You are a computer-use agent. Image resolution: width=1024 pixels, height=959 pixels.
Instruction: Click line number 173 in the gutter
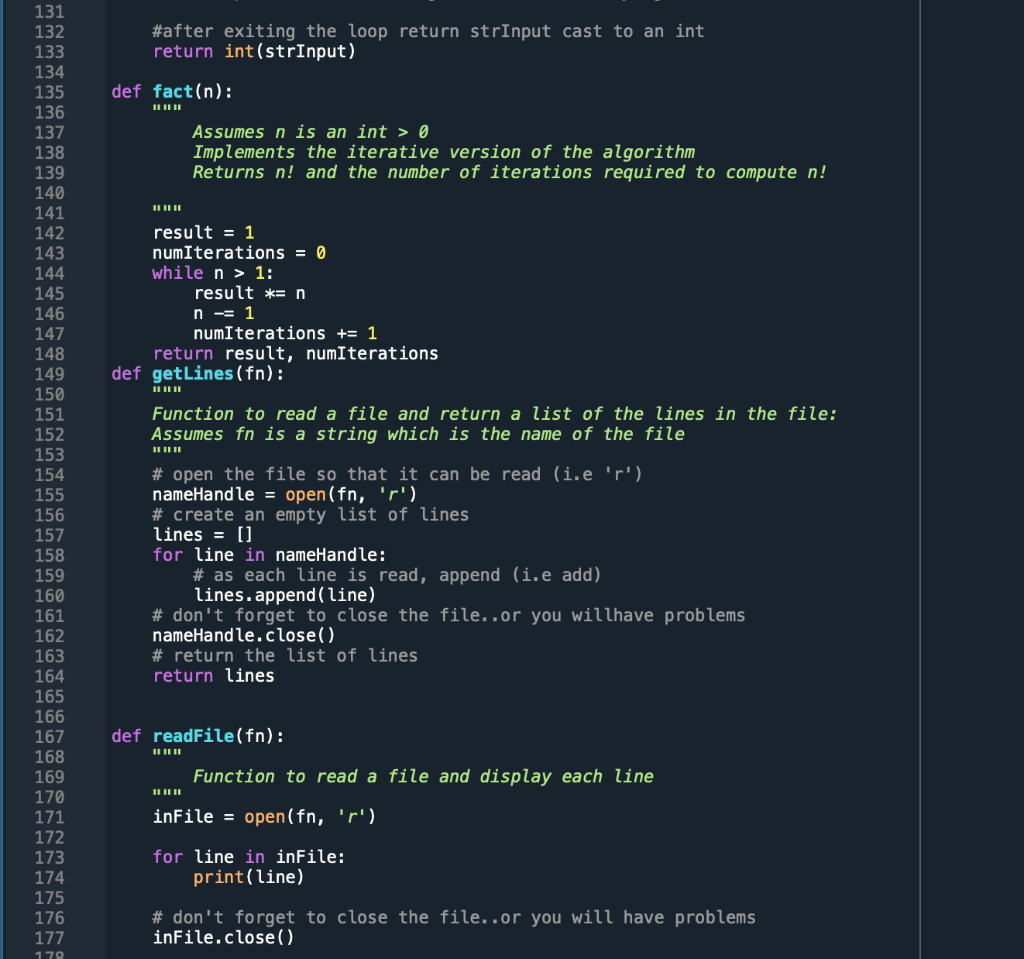(49, 858)
